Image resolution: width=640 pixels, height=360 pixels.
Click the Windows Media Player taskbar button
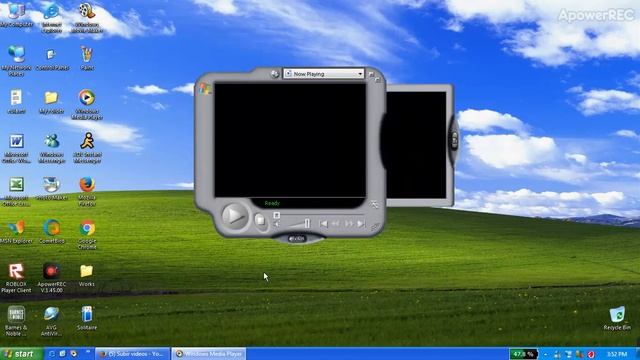point(209,354)
